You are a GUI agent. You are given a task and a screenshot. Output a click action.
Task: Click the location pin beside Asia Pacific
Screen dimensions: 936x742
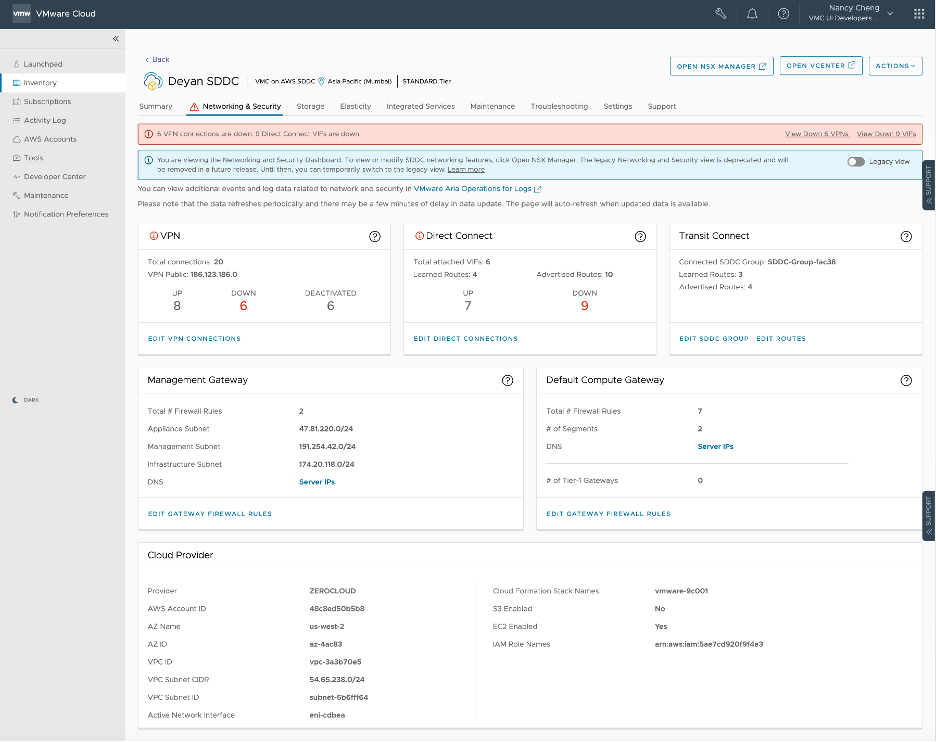pyautogui.click(x=321, y=81)
